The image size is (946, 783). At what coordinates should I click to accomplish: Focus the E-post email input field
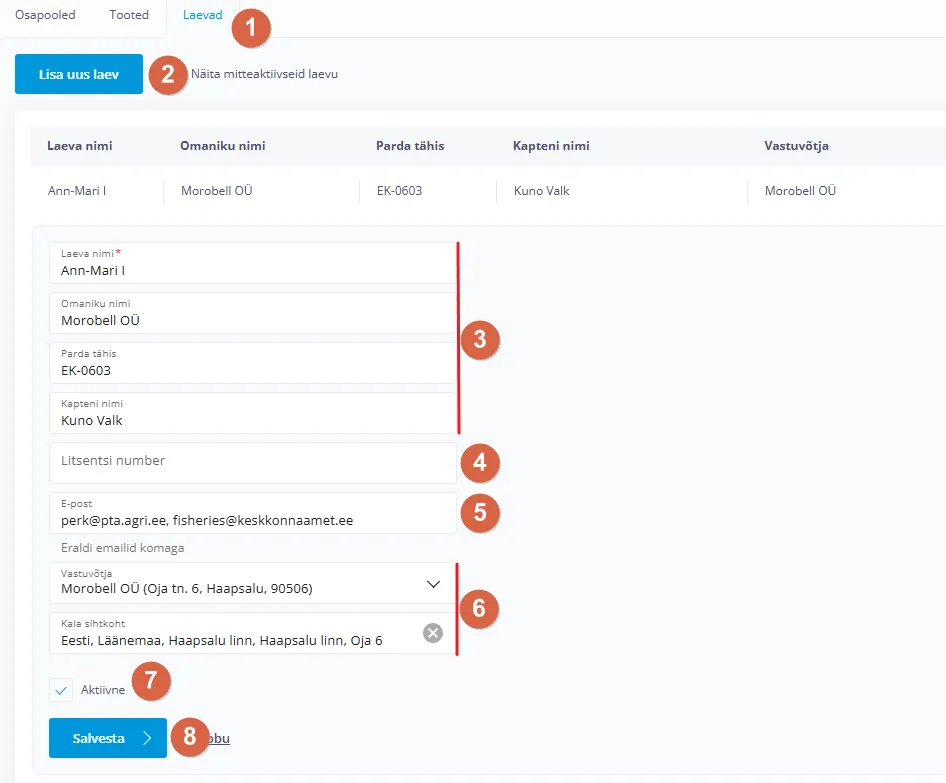click(250, 520)
